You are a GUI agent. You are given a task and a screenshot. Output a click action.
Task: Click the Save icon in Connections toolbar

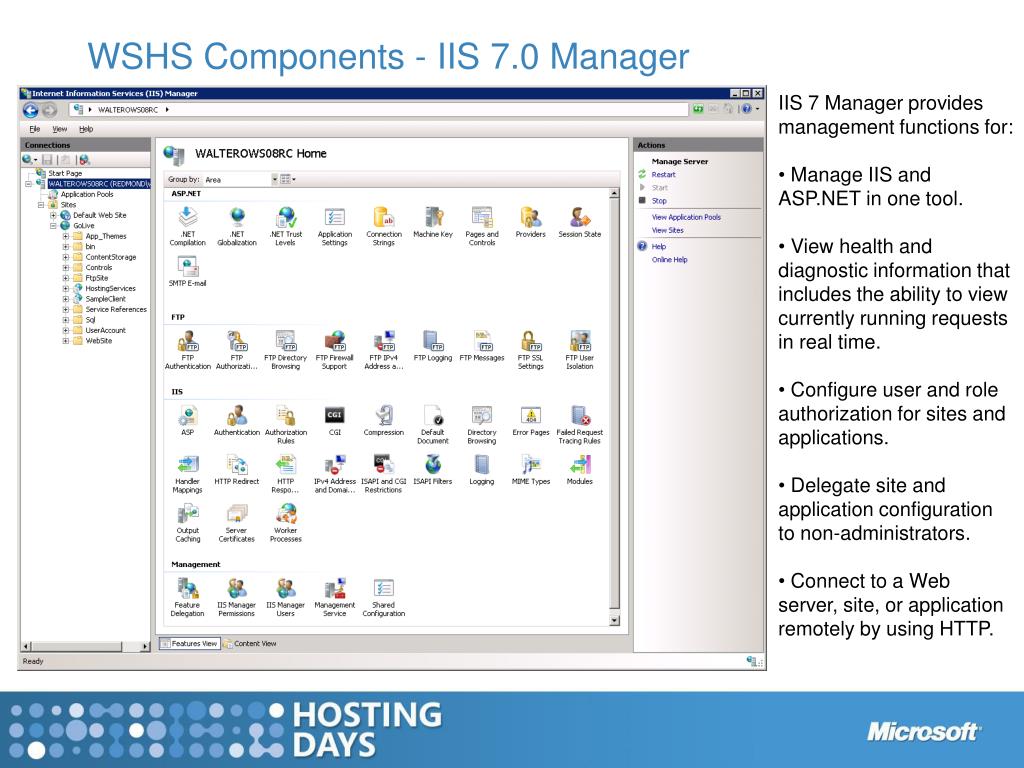tap(47, 160)
